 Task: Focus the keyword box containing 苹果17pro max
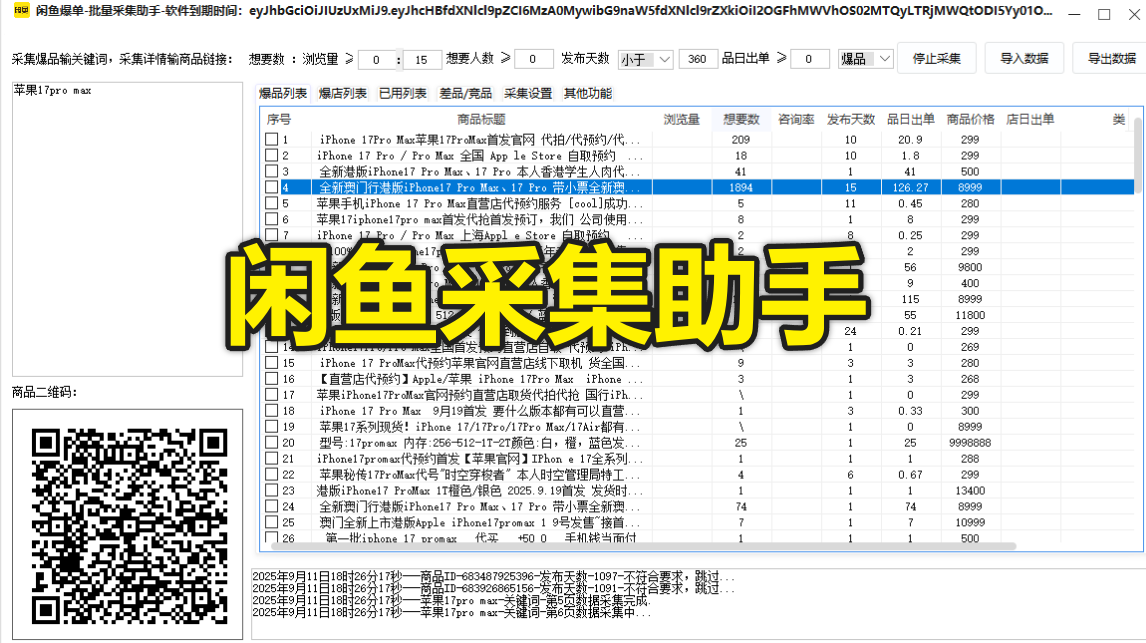click(x=127, y=229)
